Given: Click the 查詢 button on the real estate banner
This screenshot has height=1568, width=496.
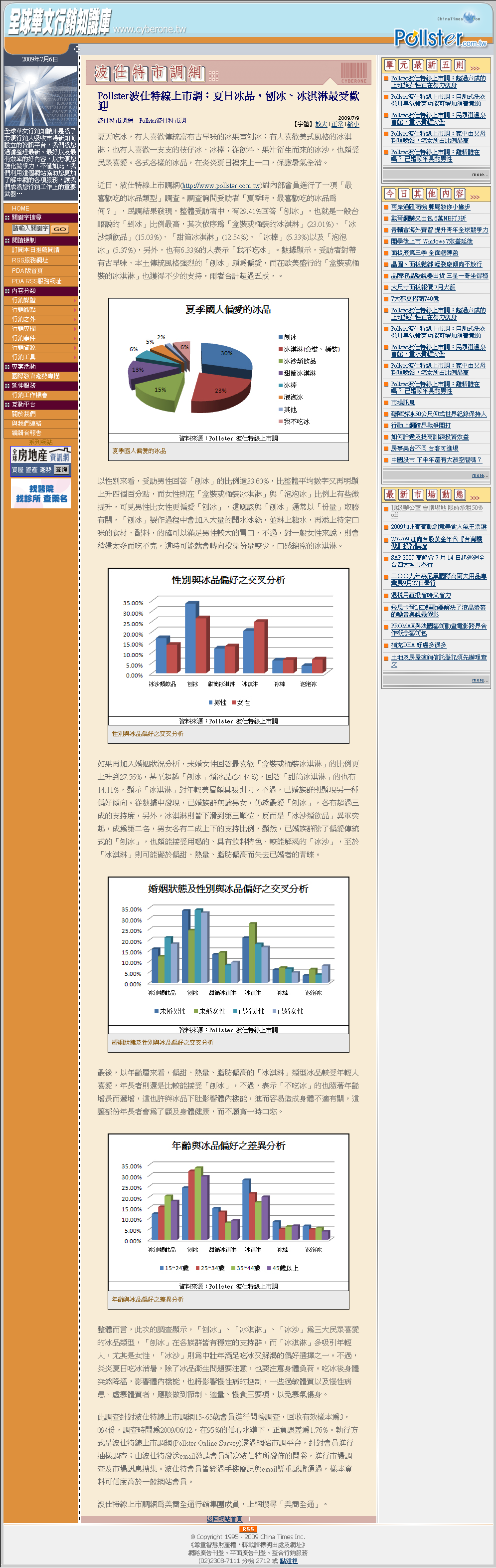Looking at the screenshot, I should pyautogui.click(x=61, y=470).
